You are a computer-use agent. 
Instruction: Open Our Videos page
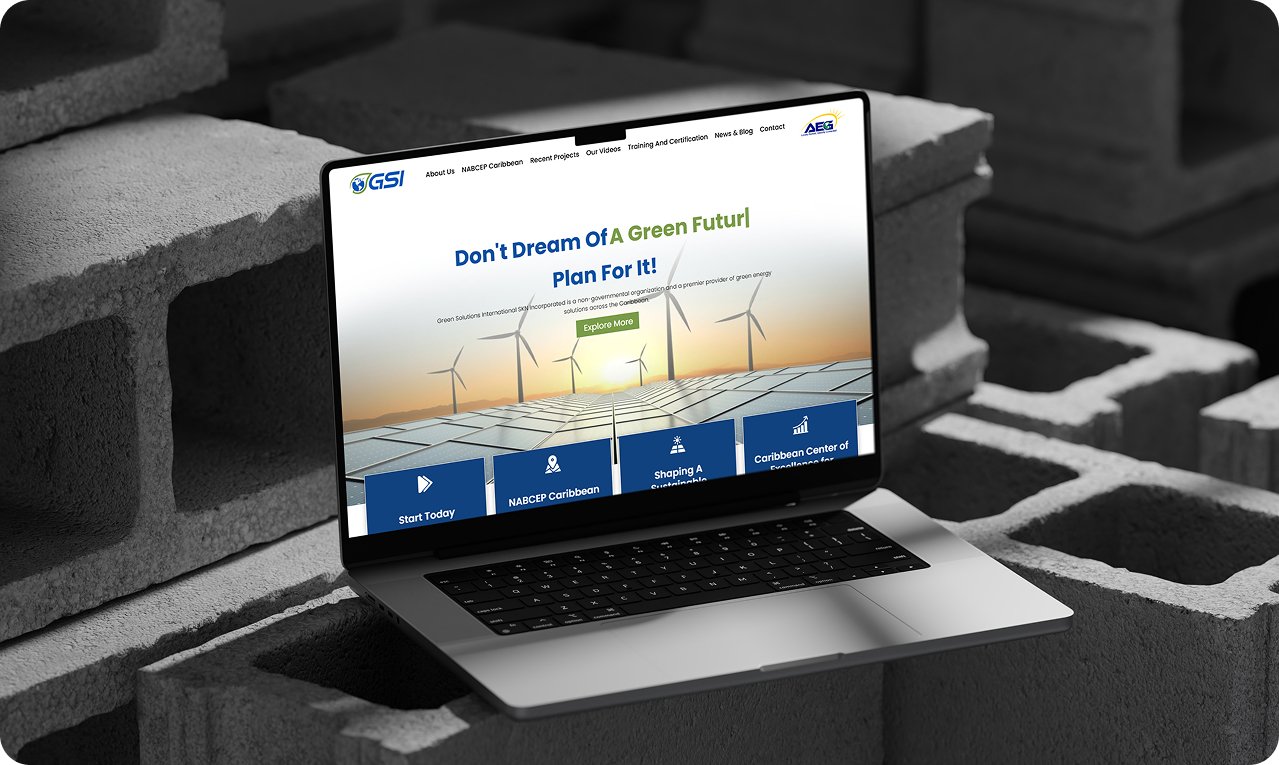point(603,151)
